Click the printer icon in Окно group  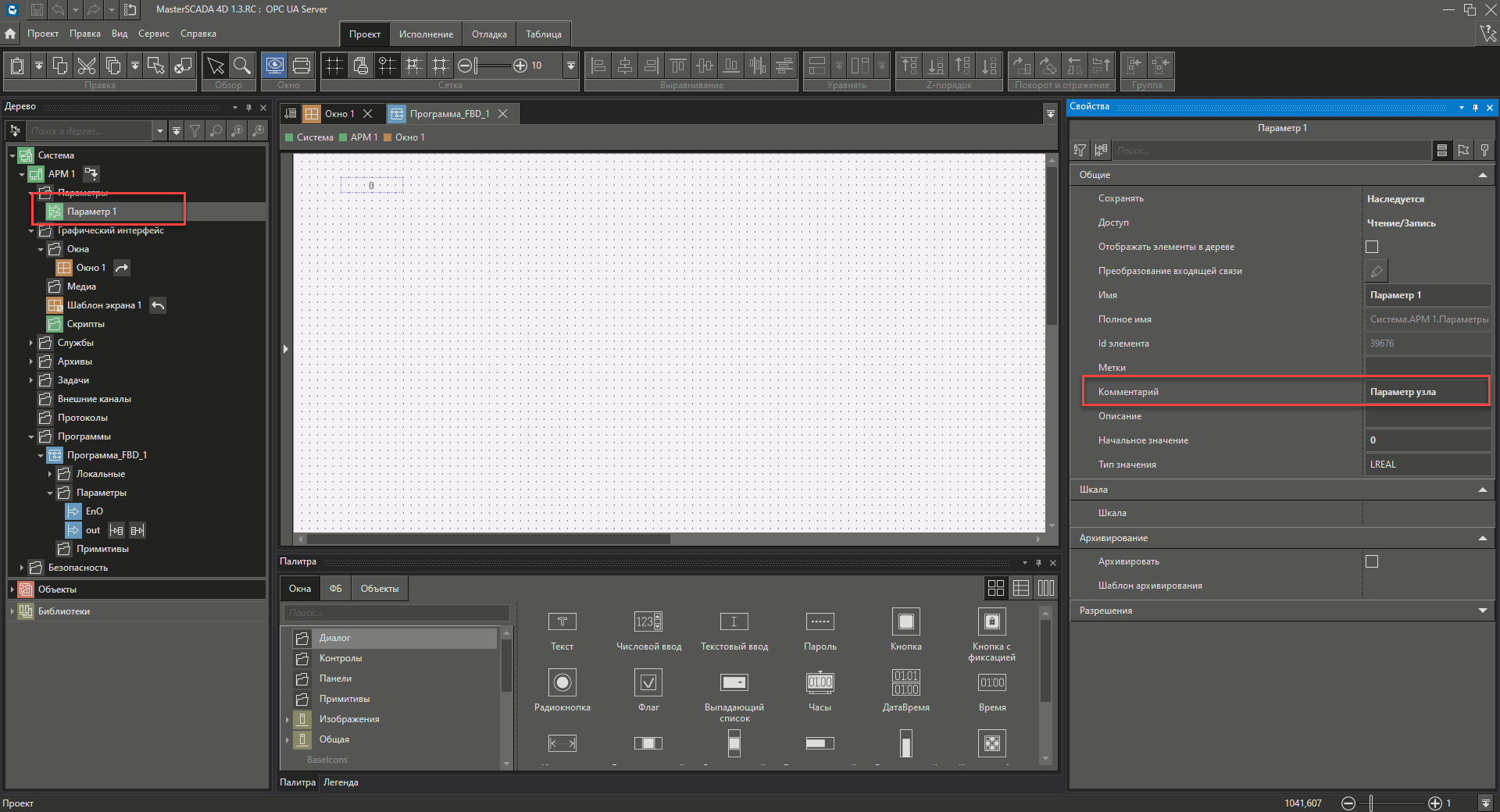[302, 66]
